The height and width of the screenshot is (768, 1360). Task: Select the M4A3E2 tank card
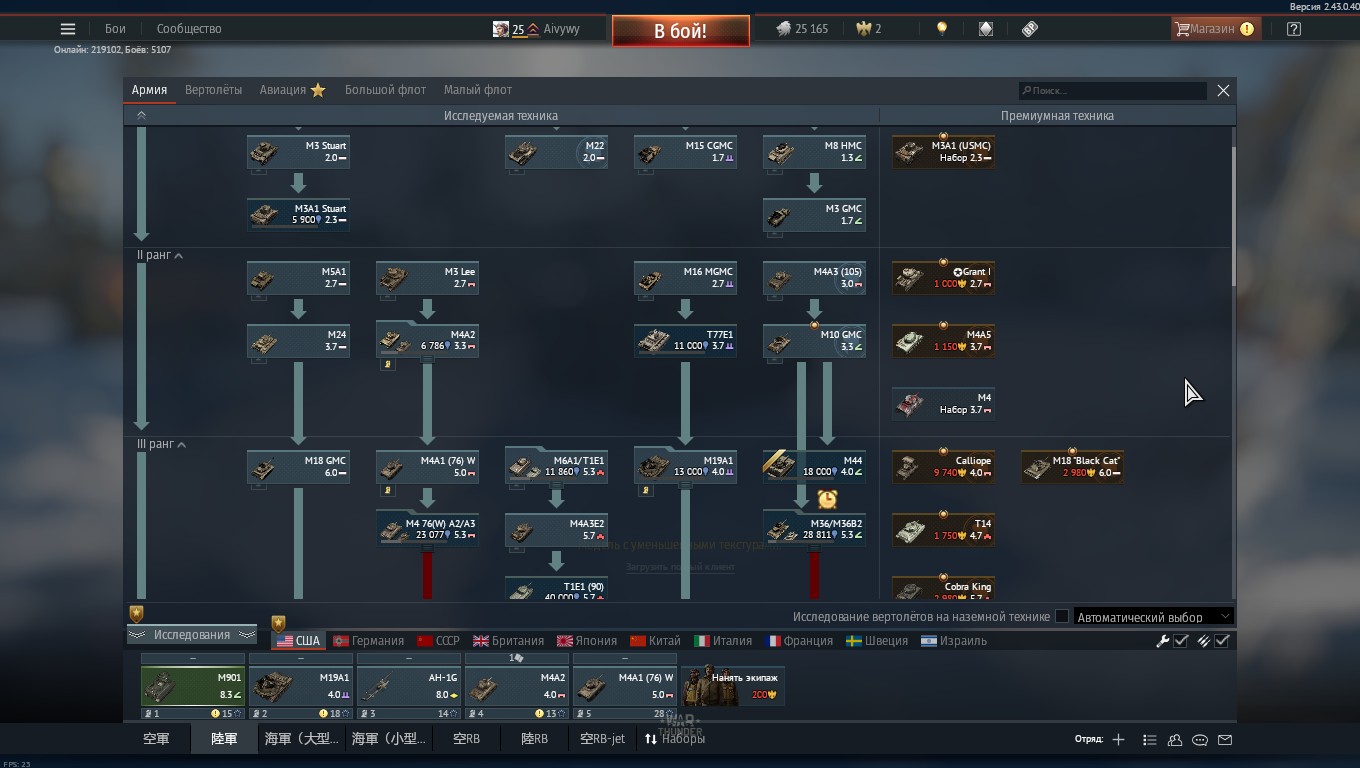coord(556,530)
